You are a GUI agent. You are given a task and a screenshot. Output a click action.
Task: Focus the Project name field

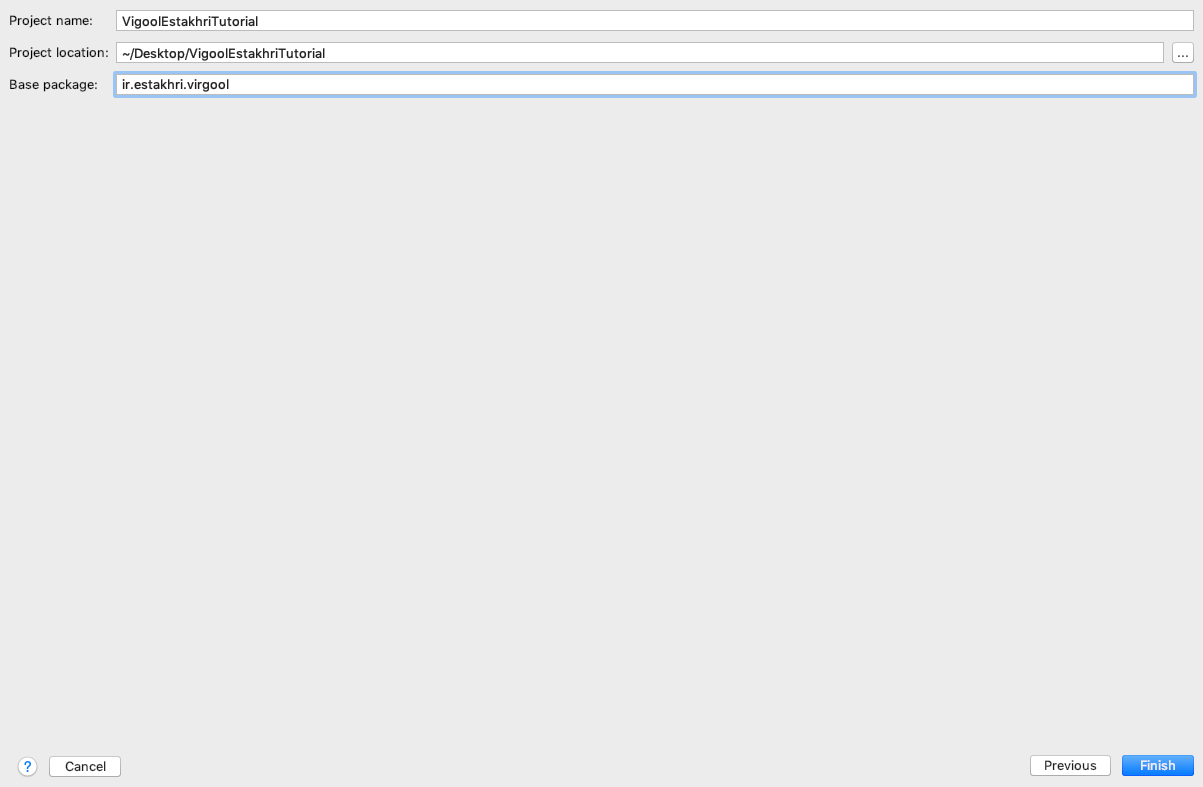(655, 21)
